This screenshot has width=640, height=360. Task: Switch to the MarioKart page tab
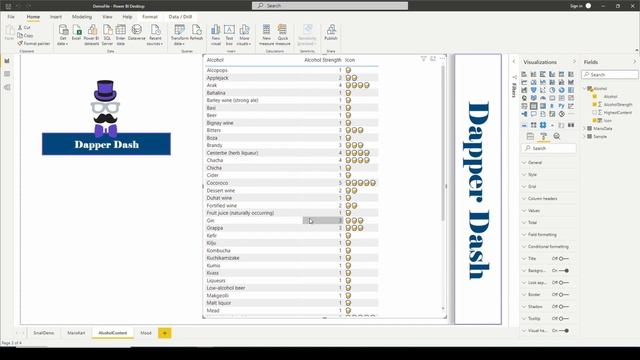click(76, 333)
